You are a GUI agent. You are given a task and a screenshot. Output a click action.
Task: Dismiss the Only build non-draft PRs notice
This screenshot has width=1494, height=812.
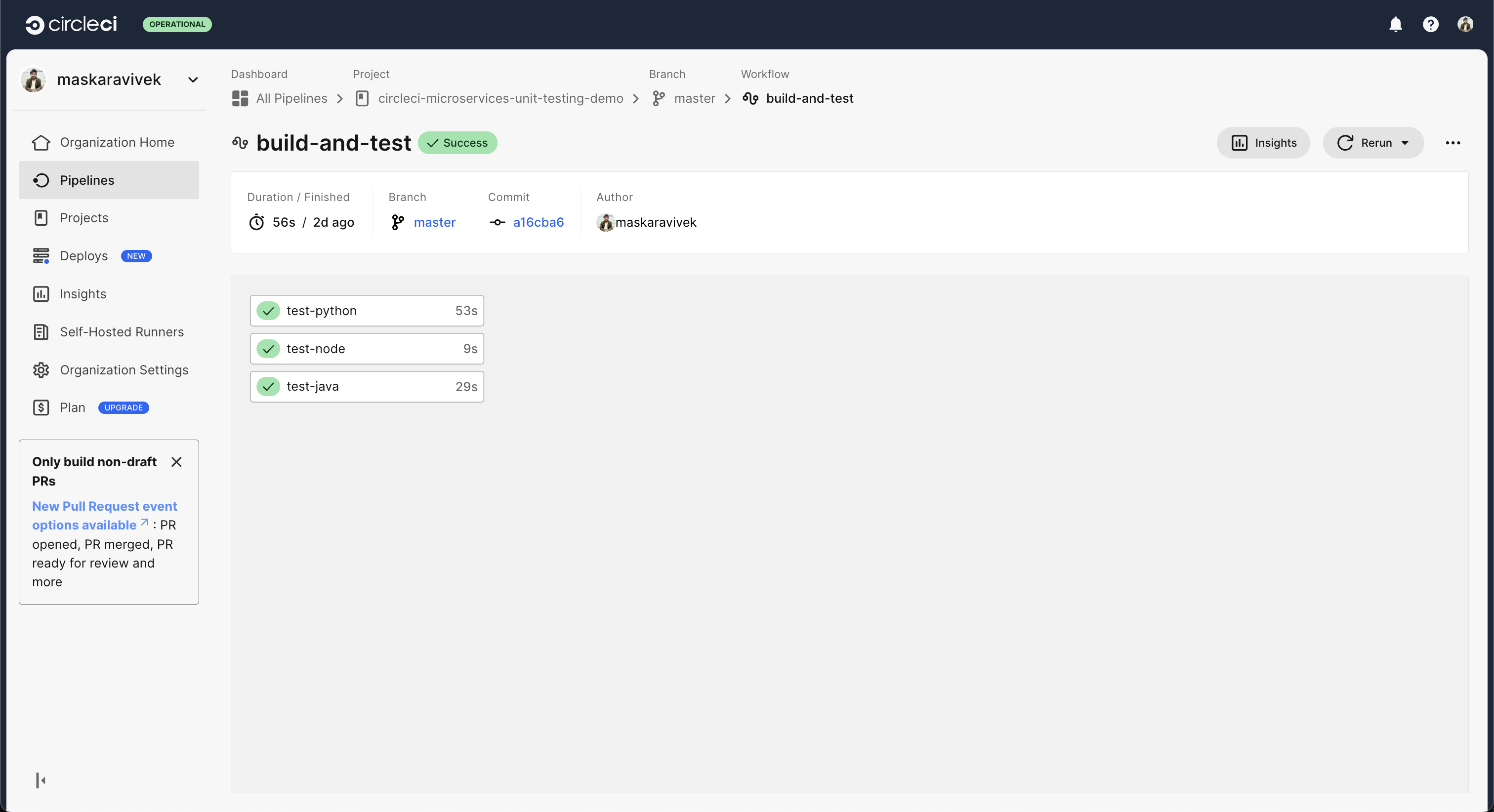[177, 462]
